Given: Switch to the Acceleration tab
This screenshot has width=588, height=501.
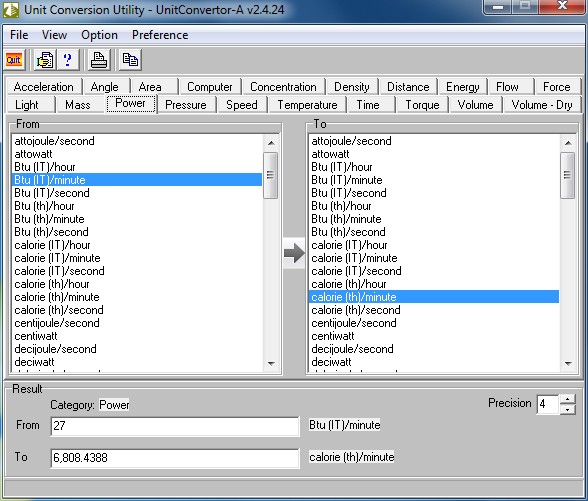Looking at the screenshot, I should click(x=44, y=87).
